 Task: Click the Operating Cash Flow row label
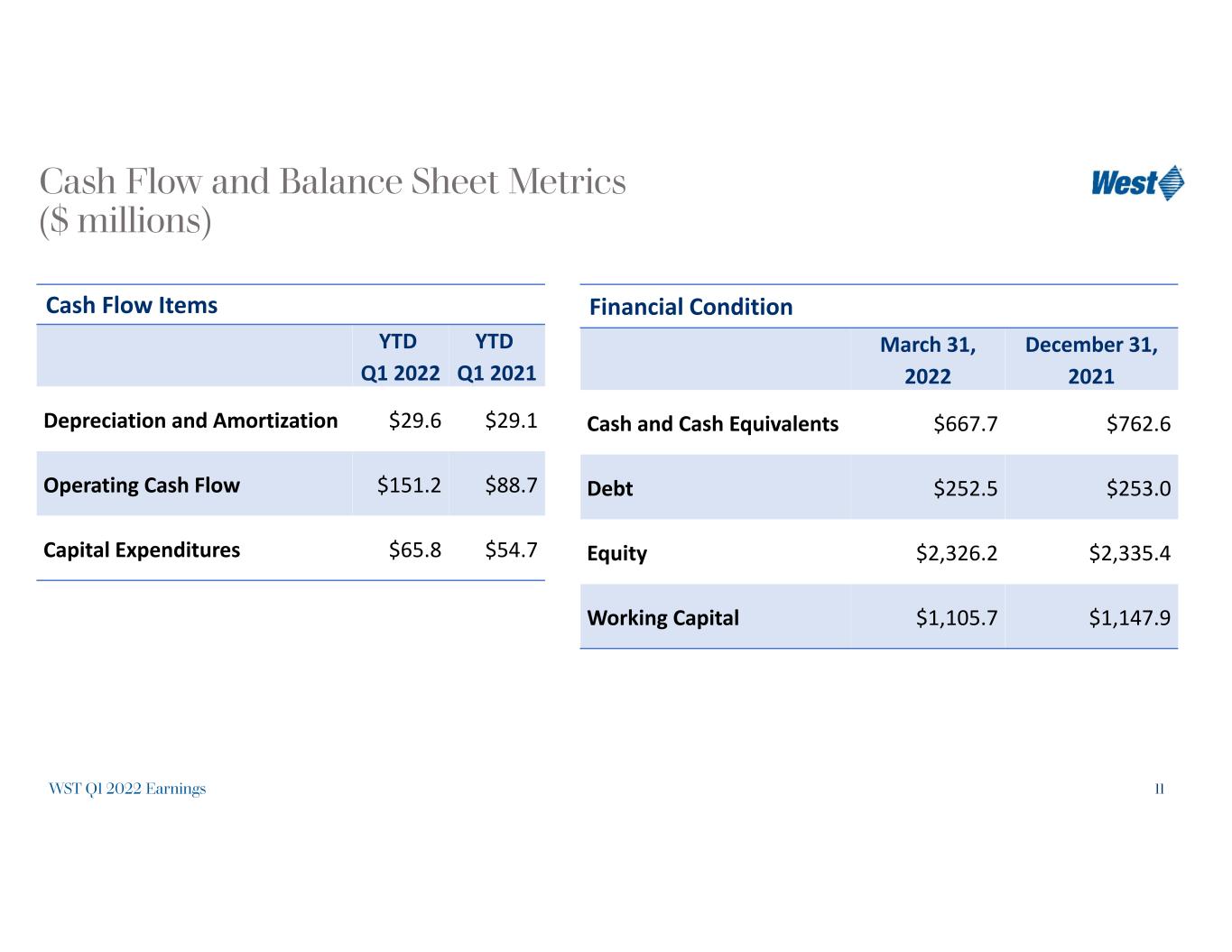[x=142, y=485]
